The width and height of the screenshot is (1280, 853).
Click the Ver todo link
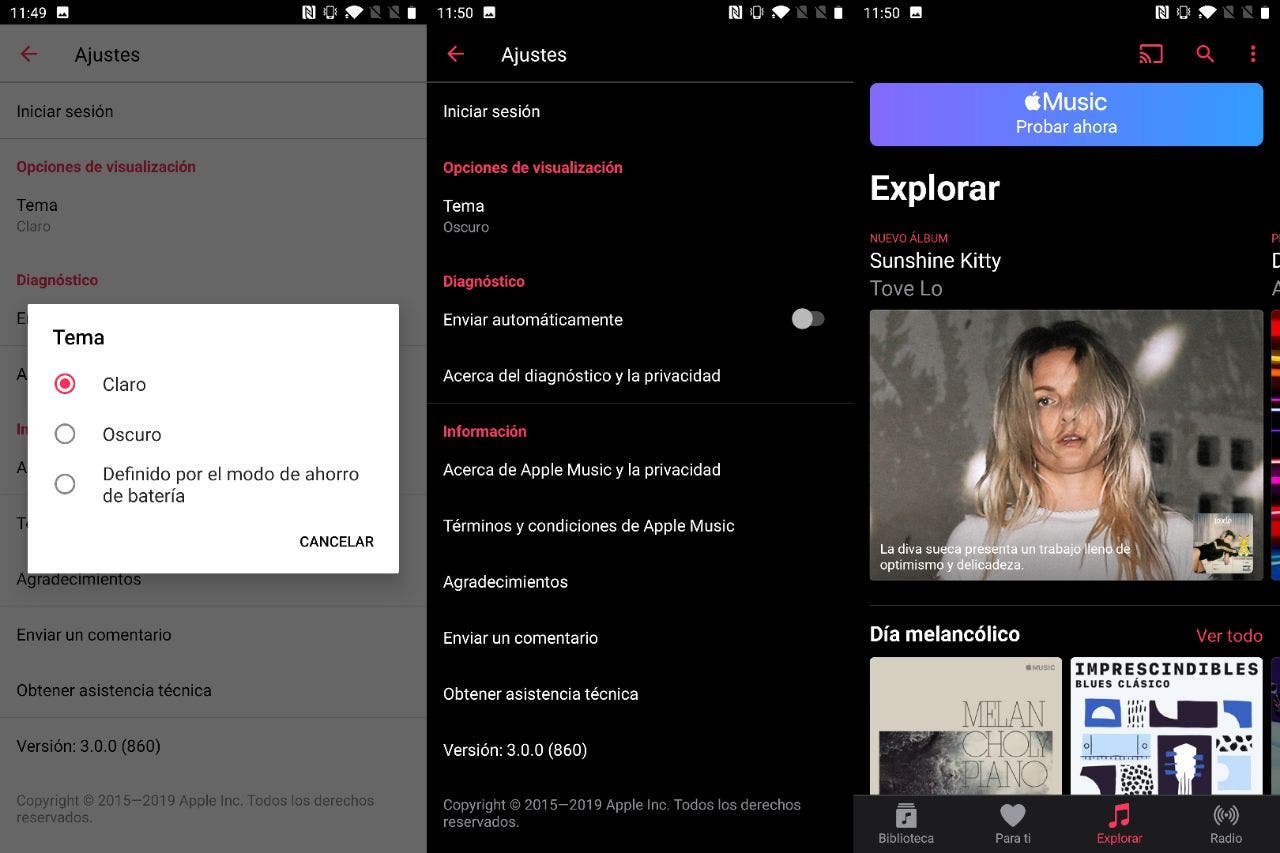(x=1229, y=636)
